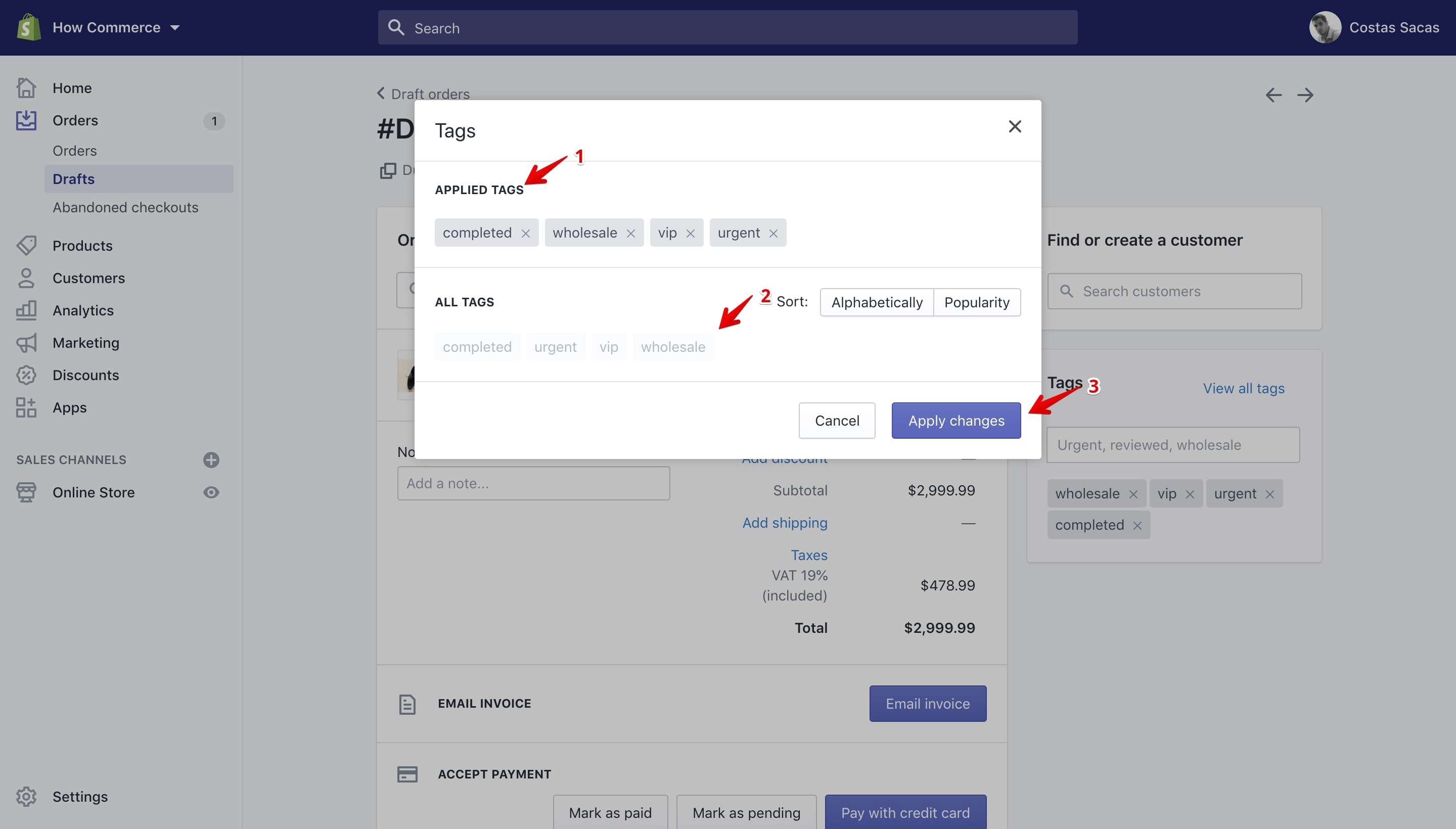Open Products menu item
The image size is (1456, 829).
[x=82, y=245]
